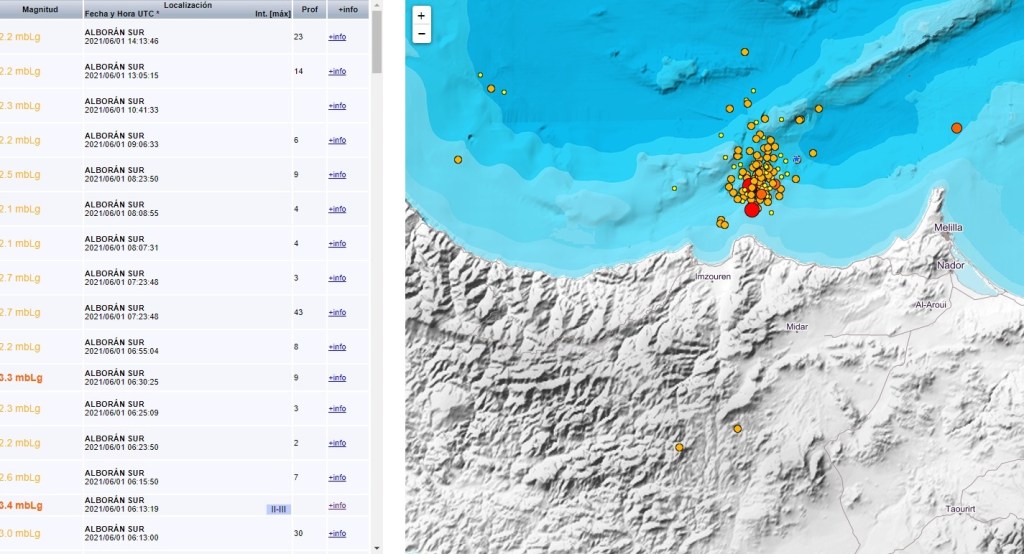Click the II-III intensity badge
Image resolution: width=1024 pixels, height=554 pixels.
point(278,509)
